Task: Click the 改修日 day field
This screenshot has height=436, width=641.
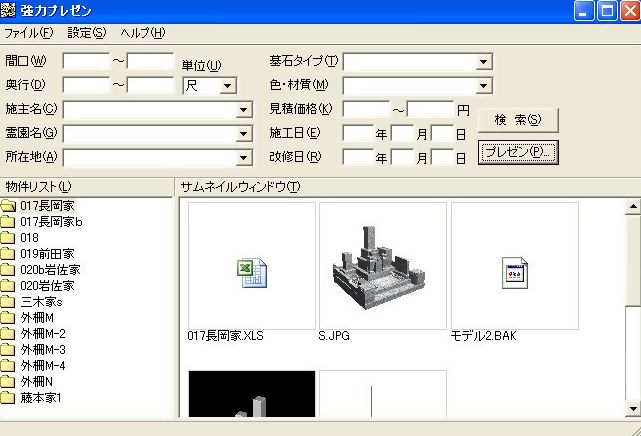Action: 443,158
